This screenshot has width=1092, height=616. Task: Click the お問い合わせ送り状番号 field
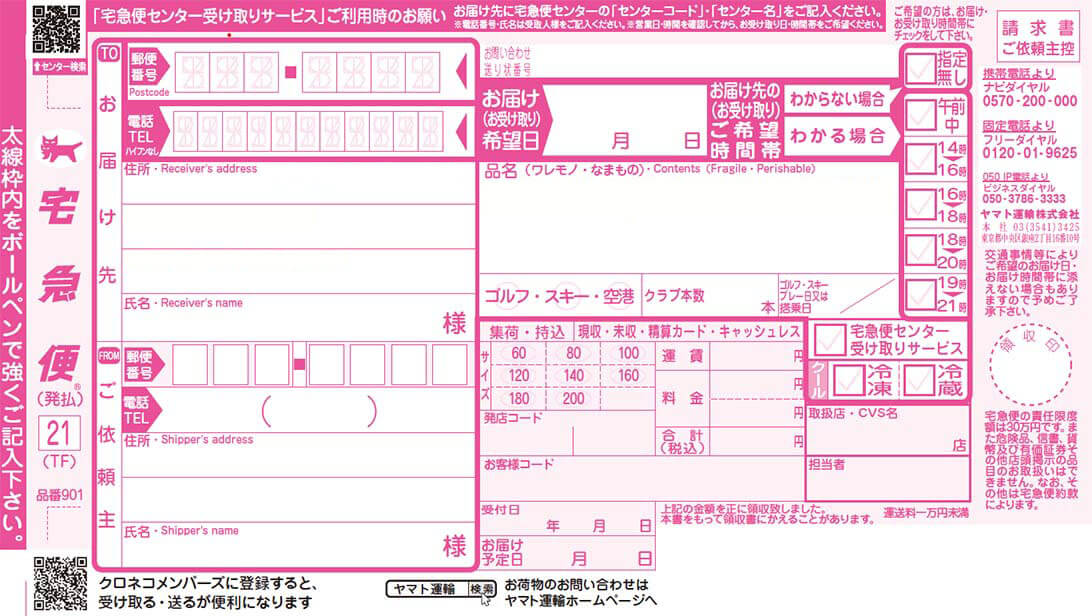coord(688,61)
